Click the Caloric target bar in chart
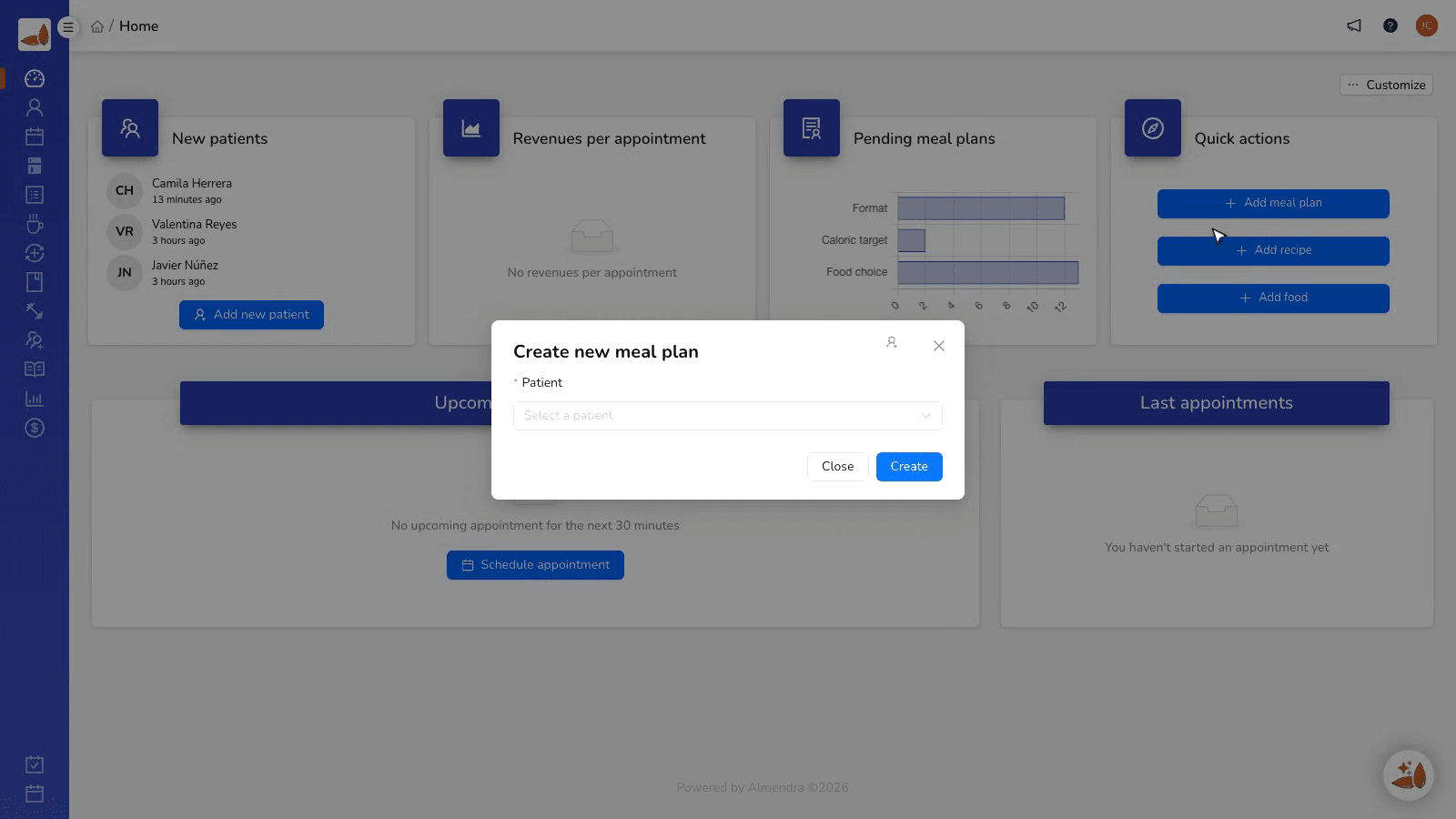This screenshot has width=1456, height=819. click(x=912, y=240)
